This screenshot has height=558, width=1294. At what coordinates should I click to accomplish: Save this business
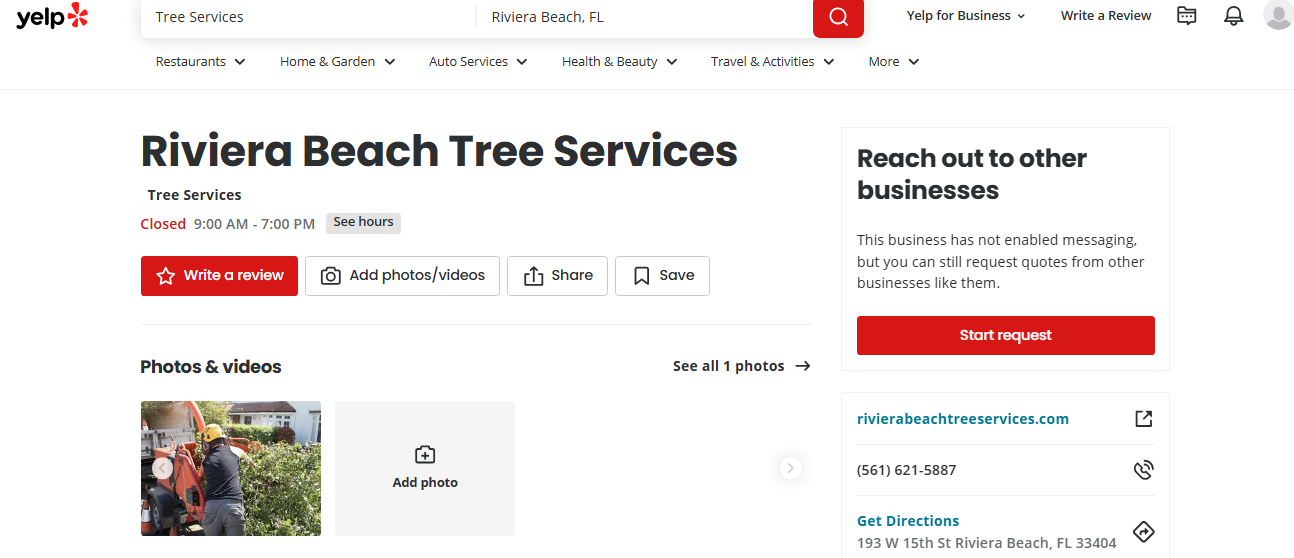click(662, 276)
